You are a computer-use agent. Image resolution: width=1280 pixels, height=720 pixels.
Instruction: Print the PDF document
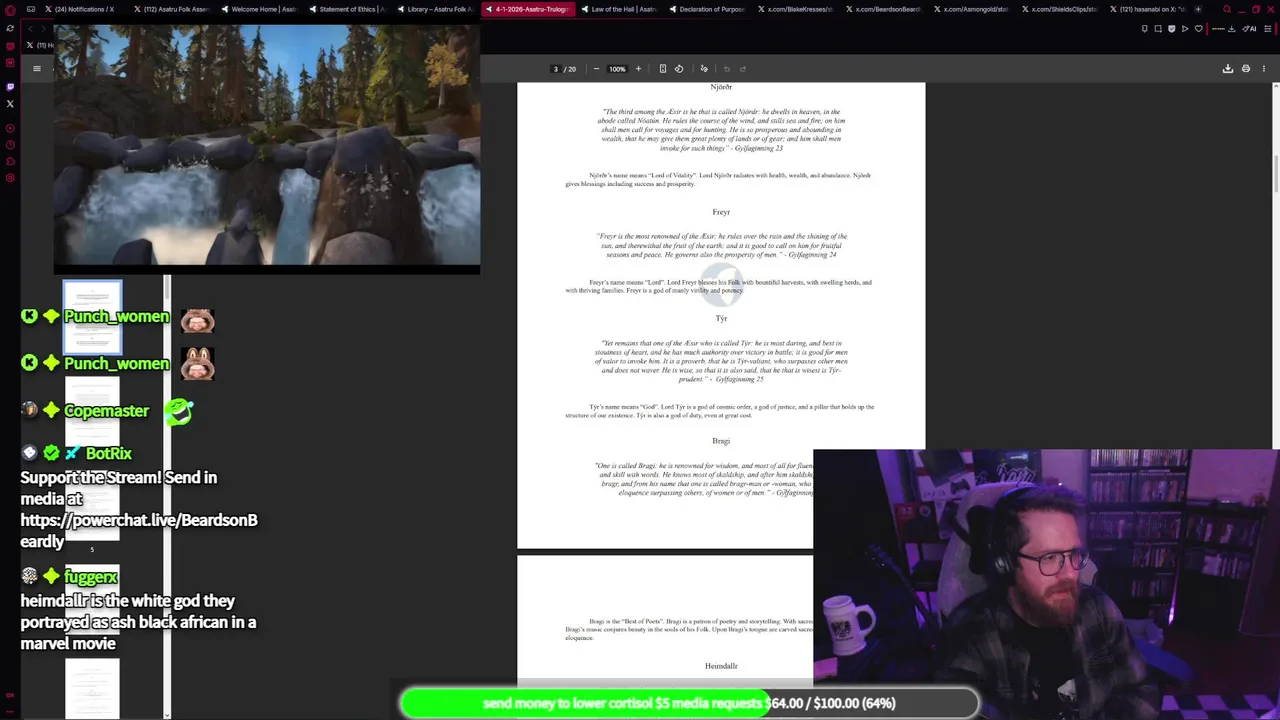1246,69
